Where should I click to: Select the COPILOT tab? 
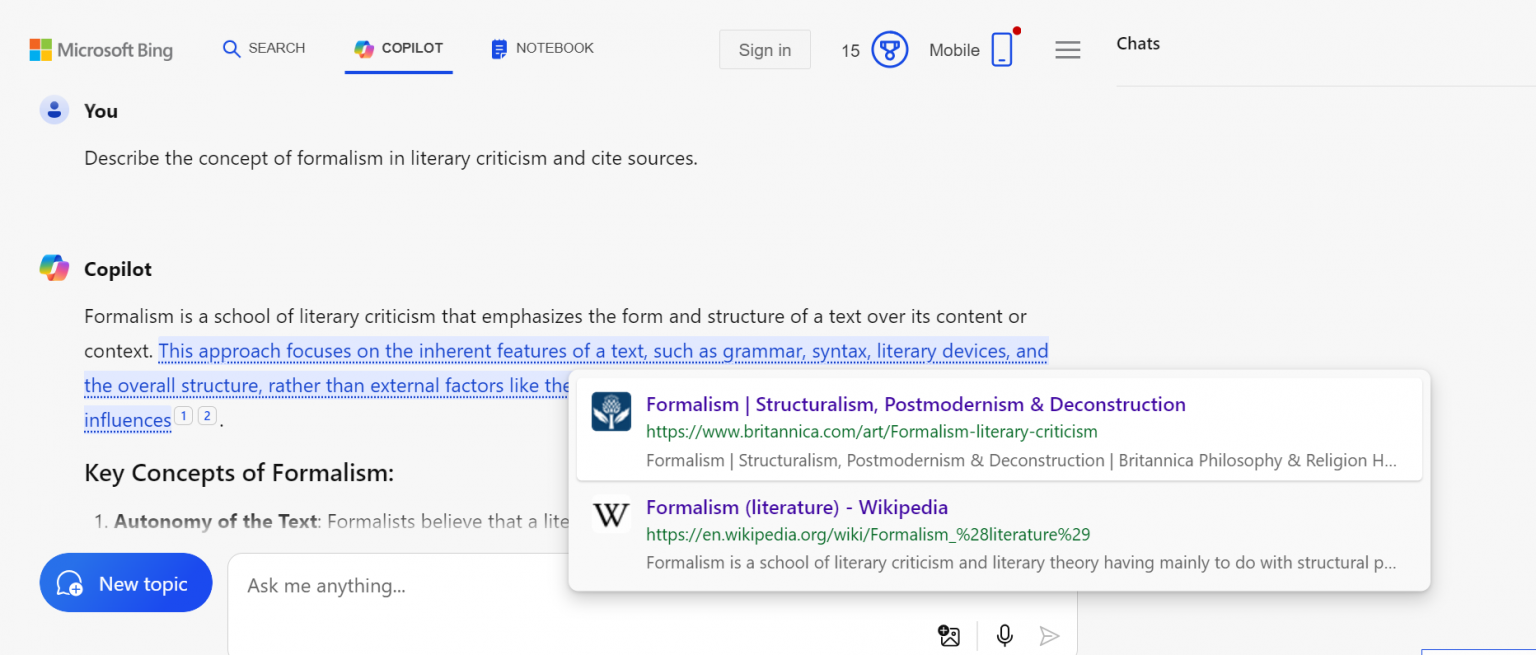click(x=398, y=48)
